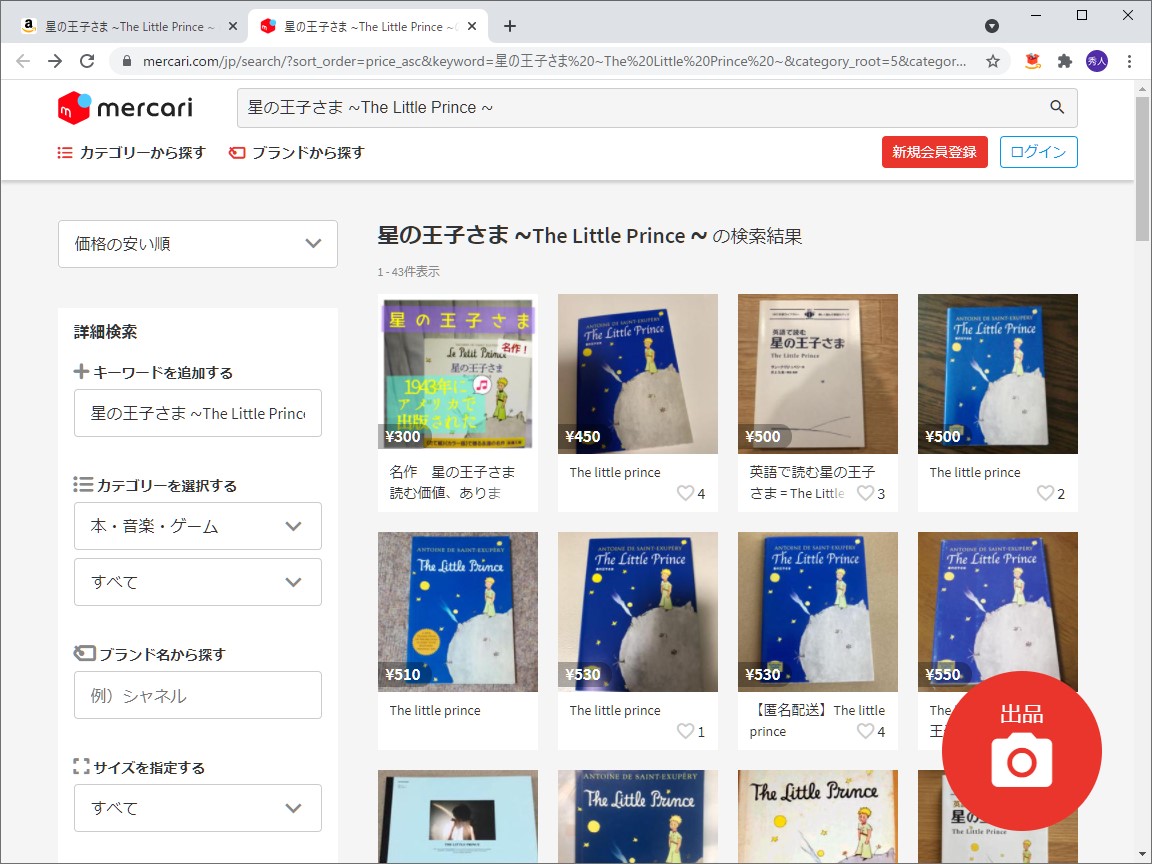Click the browser extensions puzzle icon
1152x864 pixels.
[x=1063, y=61]
